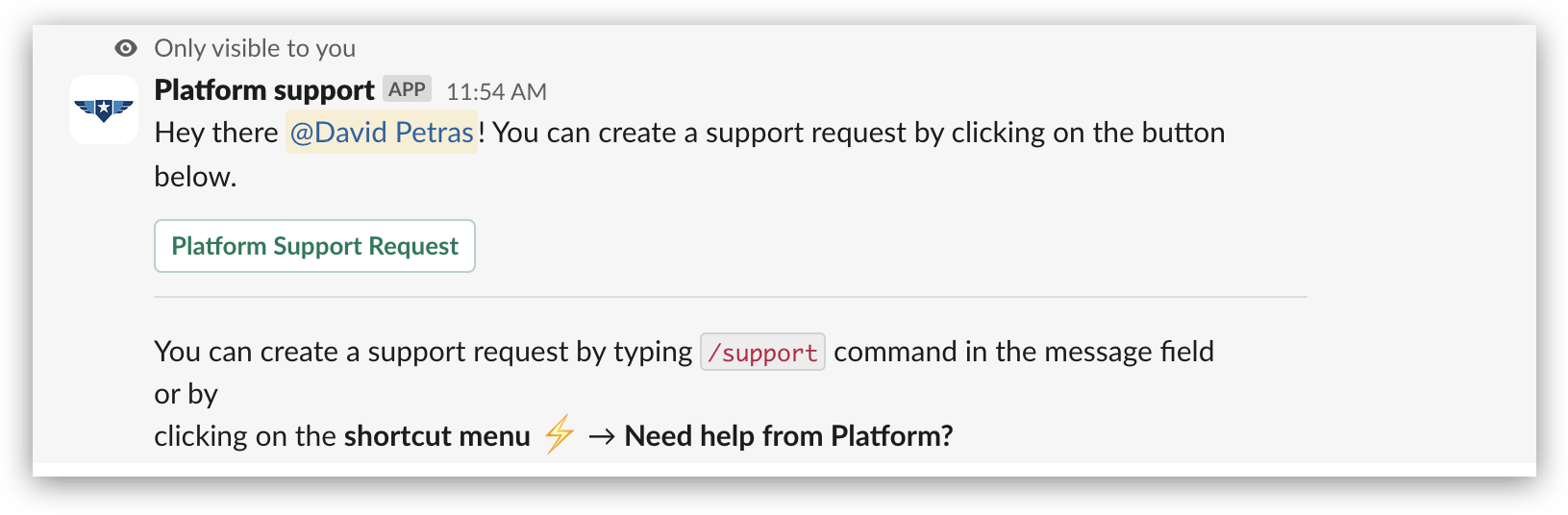Click the Platform support sender name
Image resolution: width=1568 pixels, height=515 pixels.
pyautogui.click(x=263, y=90)
